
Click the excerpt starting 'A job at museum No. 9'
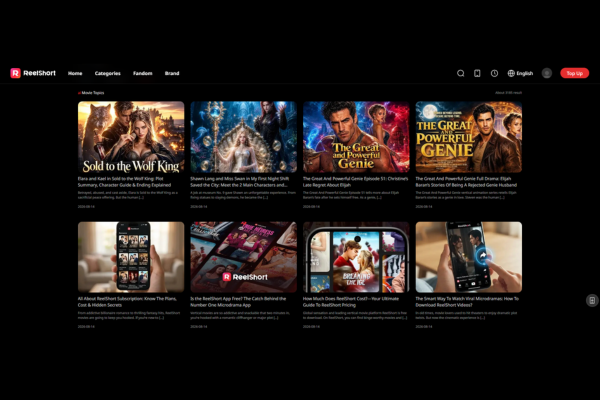click(243, 195)
